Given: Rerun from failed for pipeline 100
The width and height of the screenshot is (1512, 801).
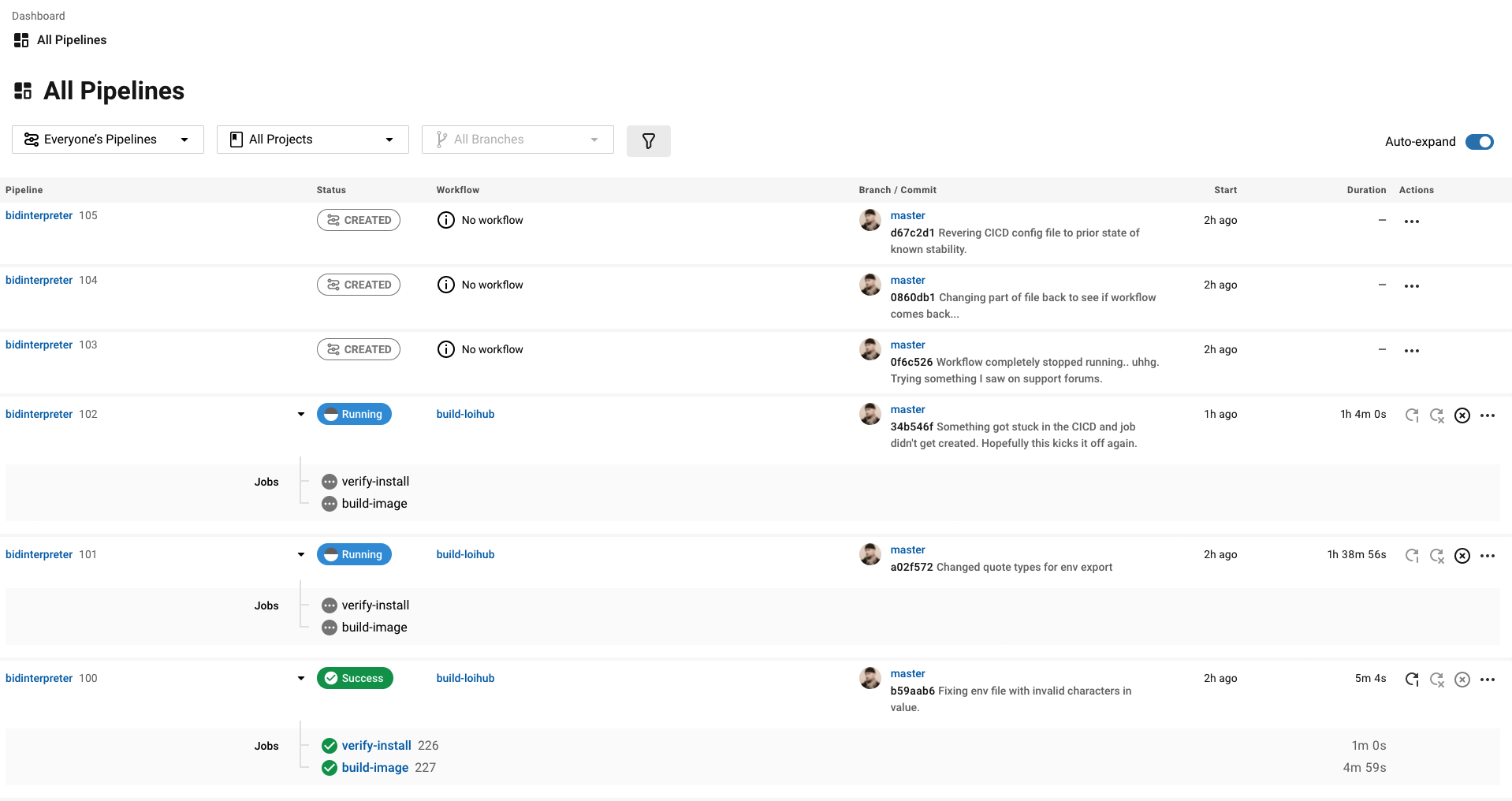Looking at the screenshot, I should point(1437,680).
